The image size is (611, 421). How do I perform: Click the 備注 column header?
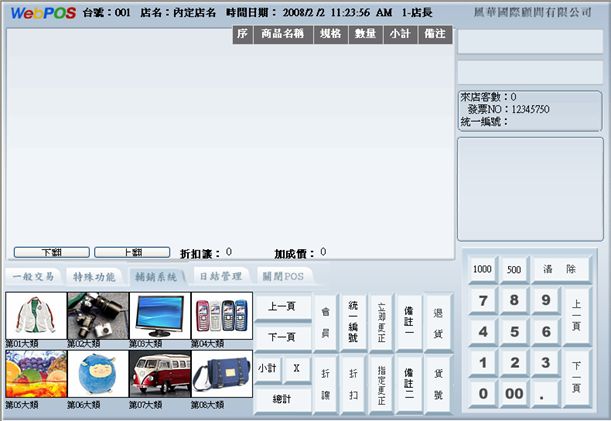pos(435,34)
